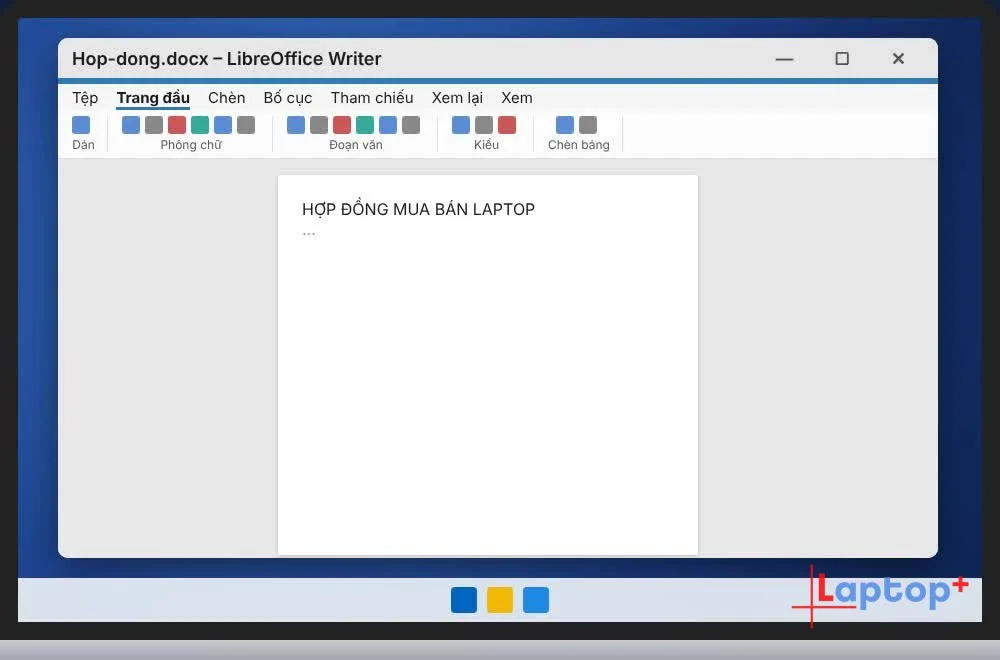Close the Hop-dong.docx window

[899, 59]
